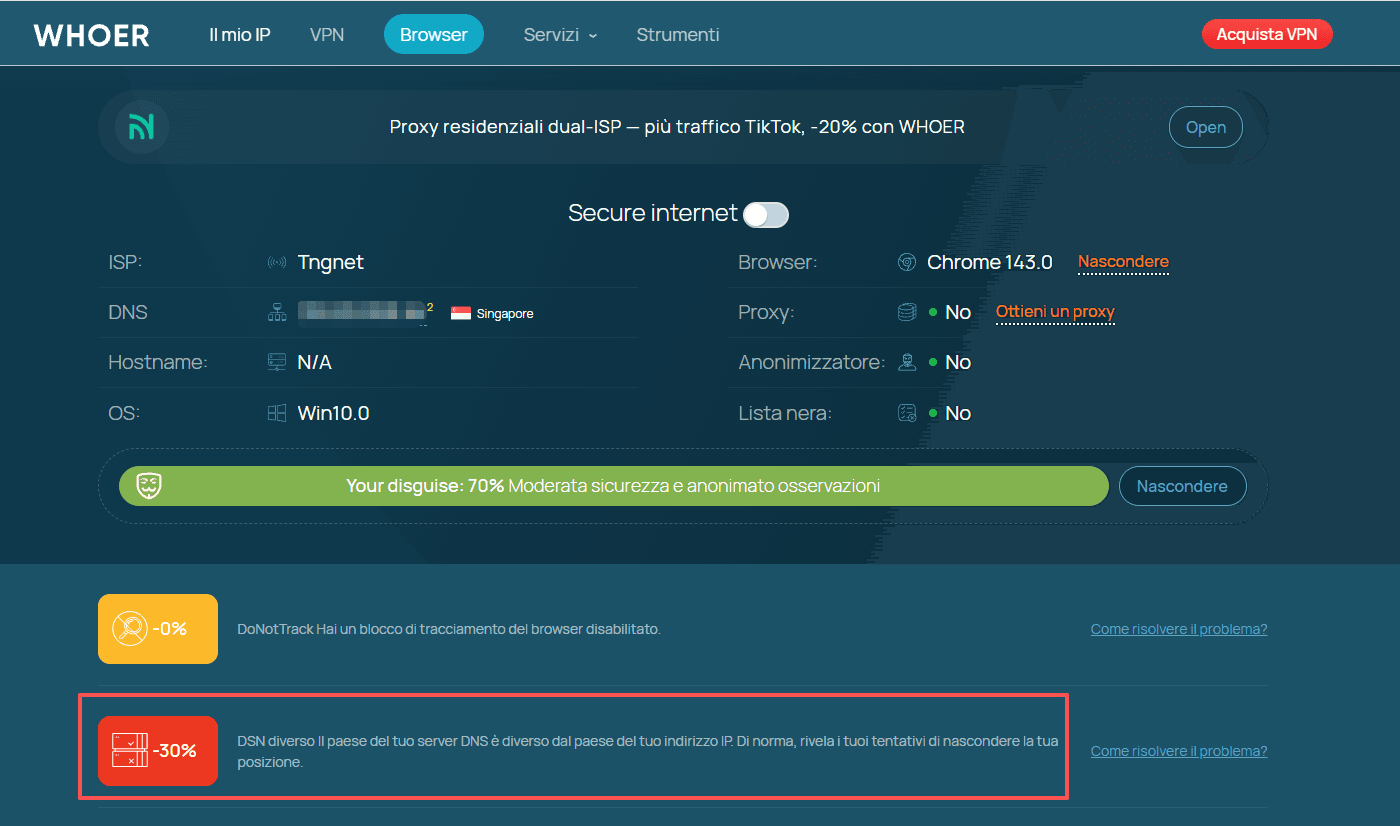The image size is (1400, 826).
Task: Click the green proxy banner logo icon
Action: tap(141, 127)
